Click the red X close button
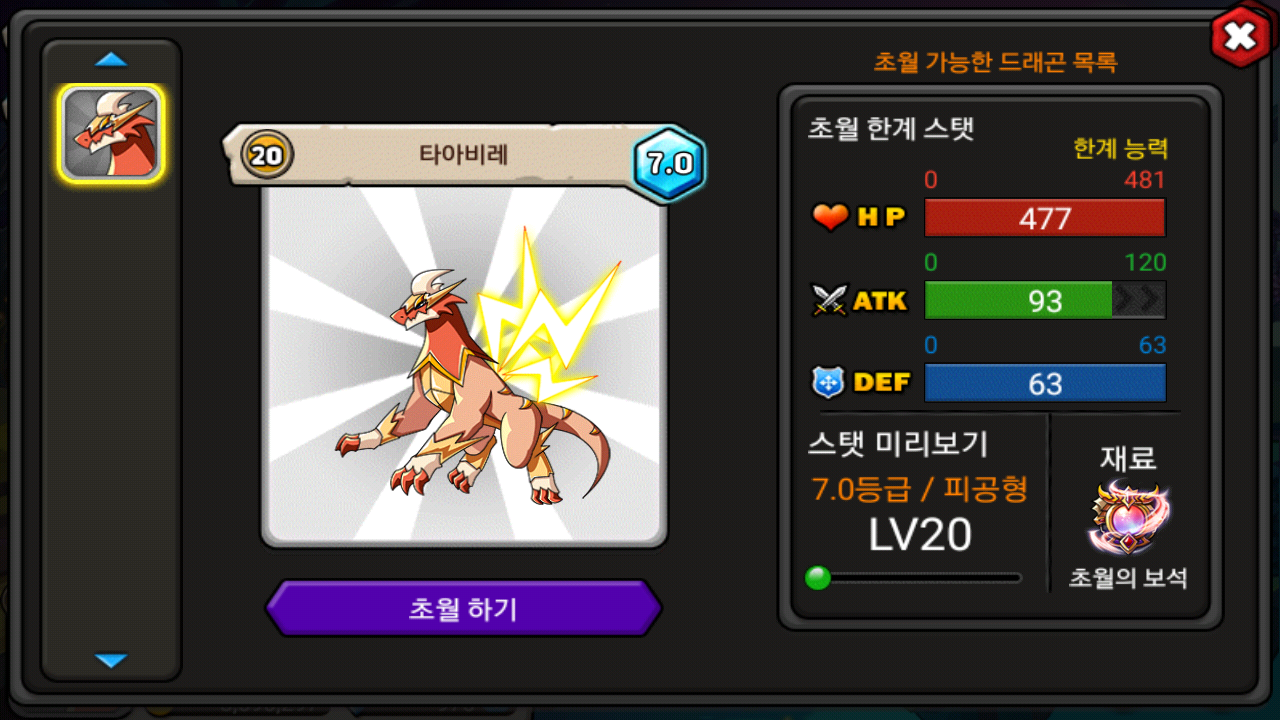 [x=1240, y=37]
